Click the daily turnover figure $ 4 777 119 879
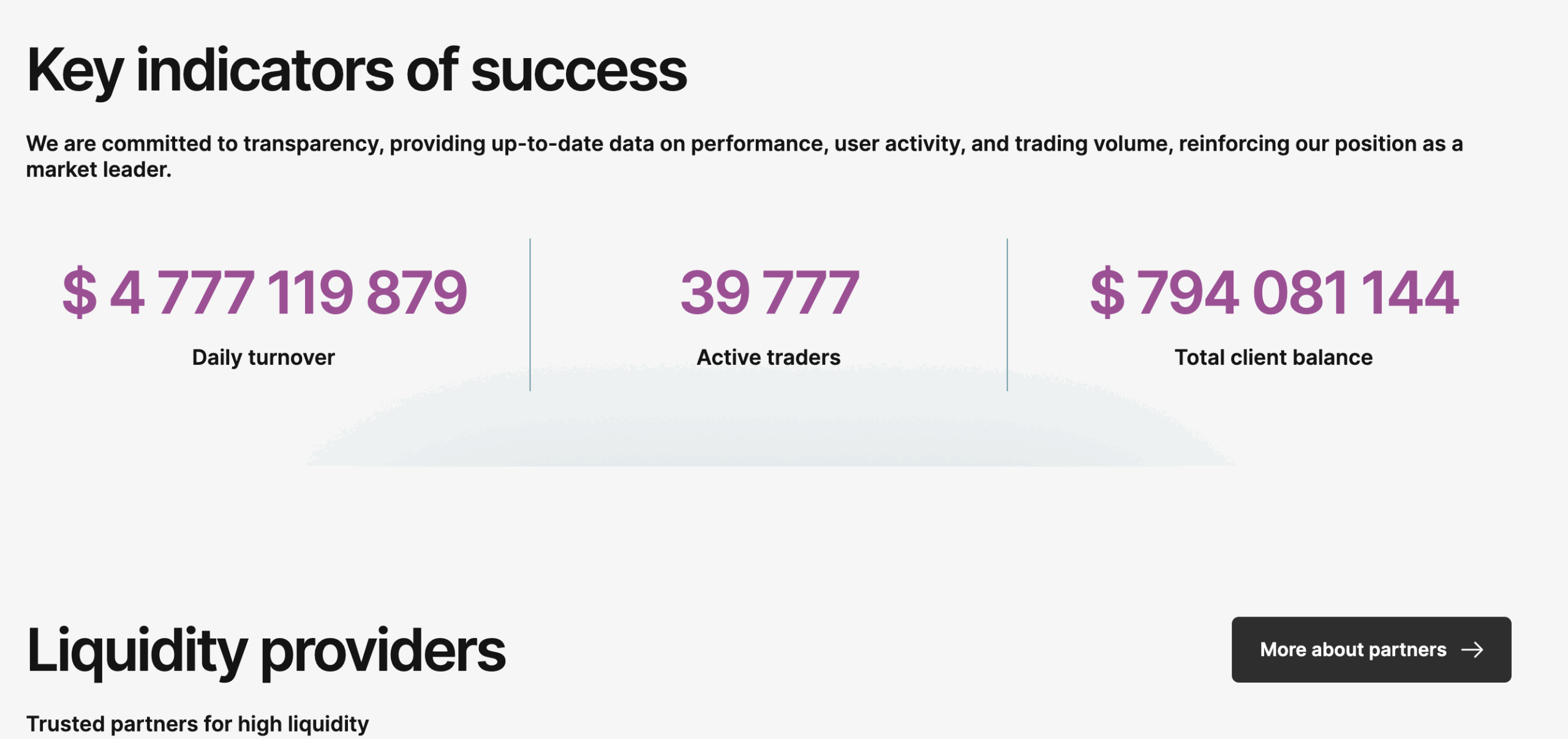 tap(265, 292)
